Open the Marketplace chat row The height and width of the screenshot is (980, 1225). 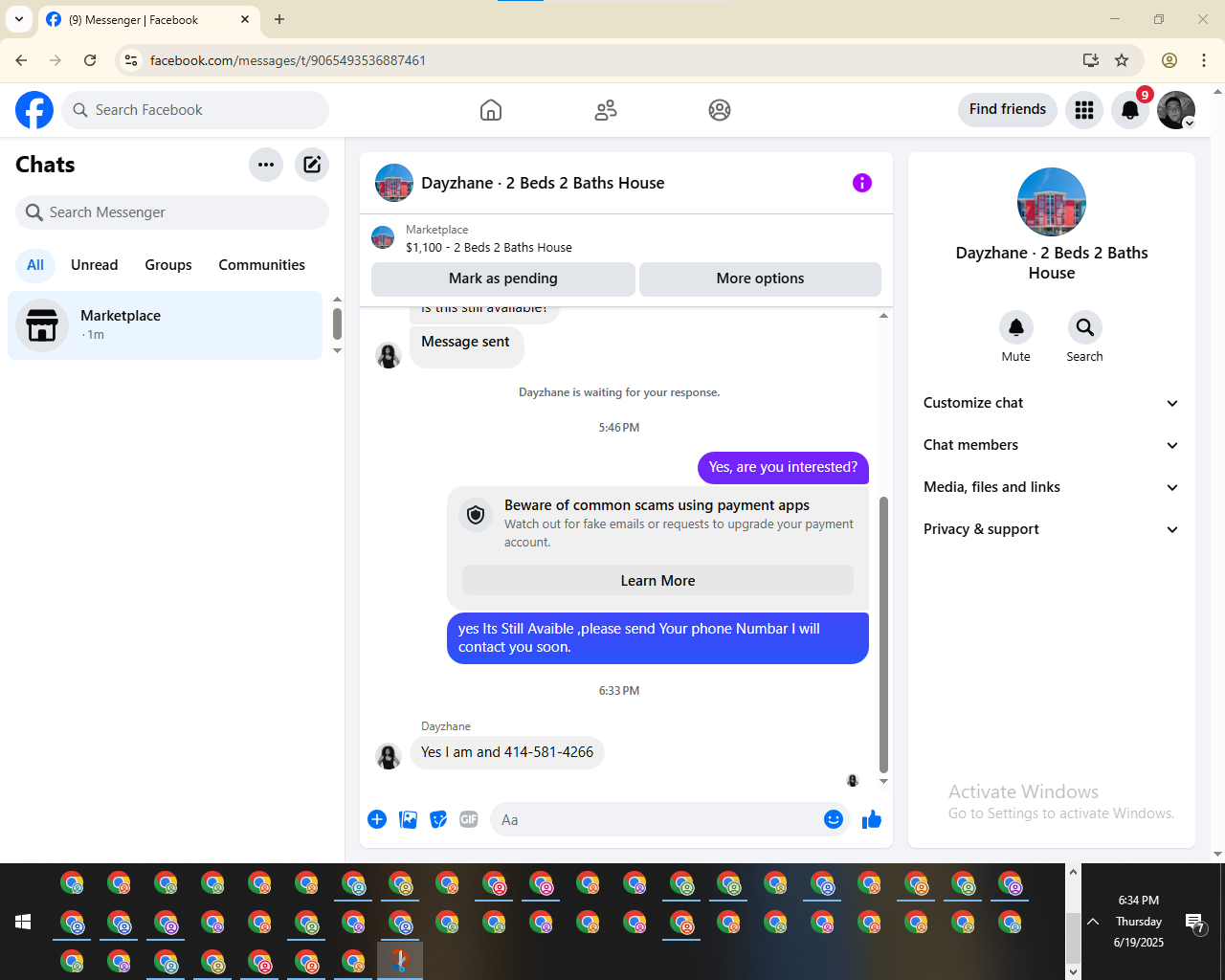(x=166, y=325)
